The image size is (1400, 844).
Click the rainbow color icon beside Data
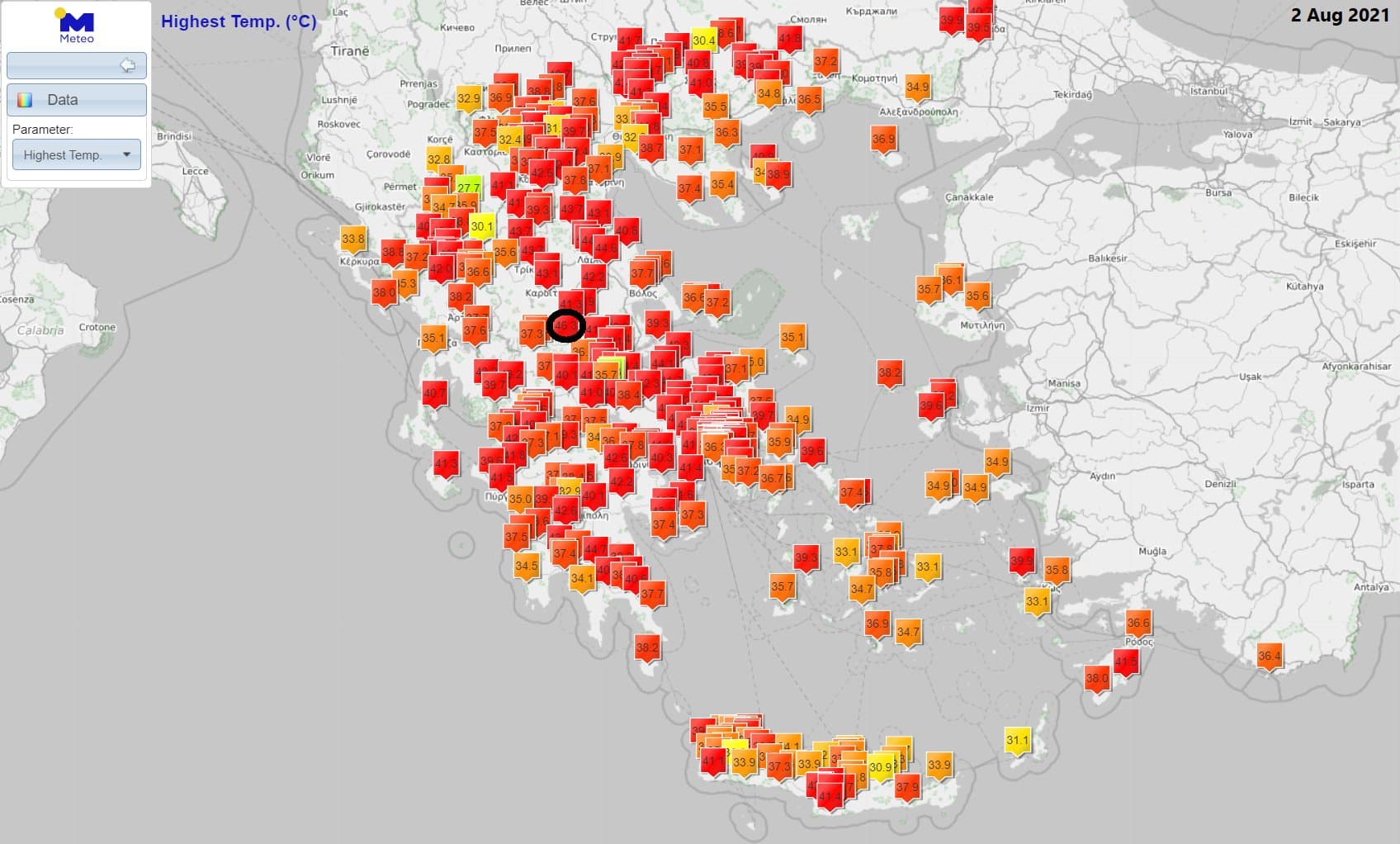[26, 100]
